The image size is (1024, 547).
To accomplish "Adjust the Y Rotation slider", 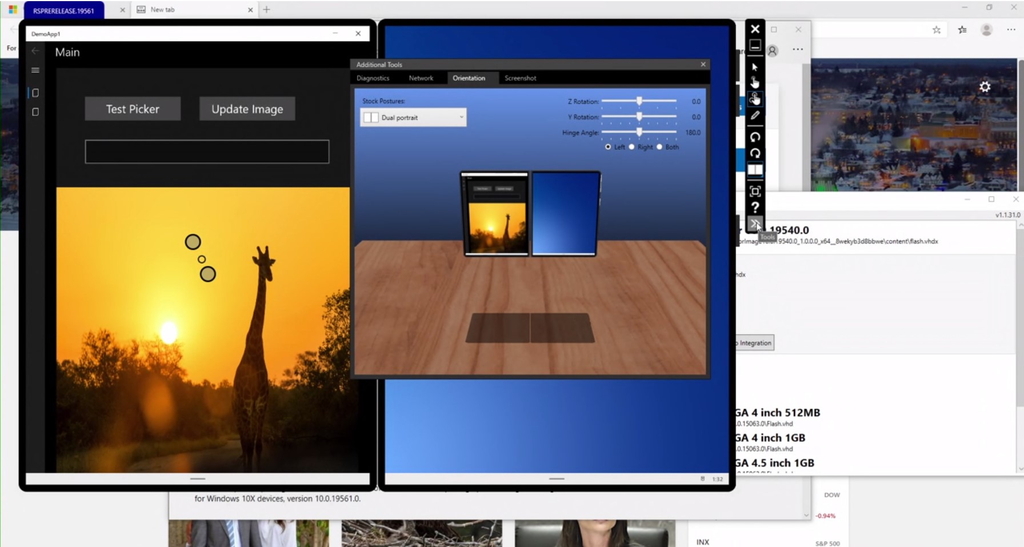I will [639, 117].
